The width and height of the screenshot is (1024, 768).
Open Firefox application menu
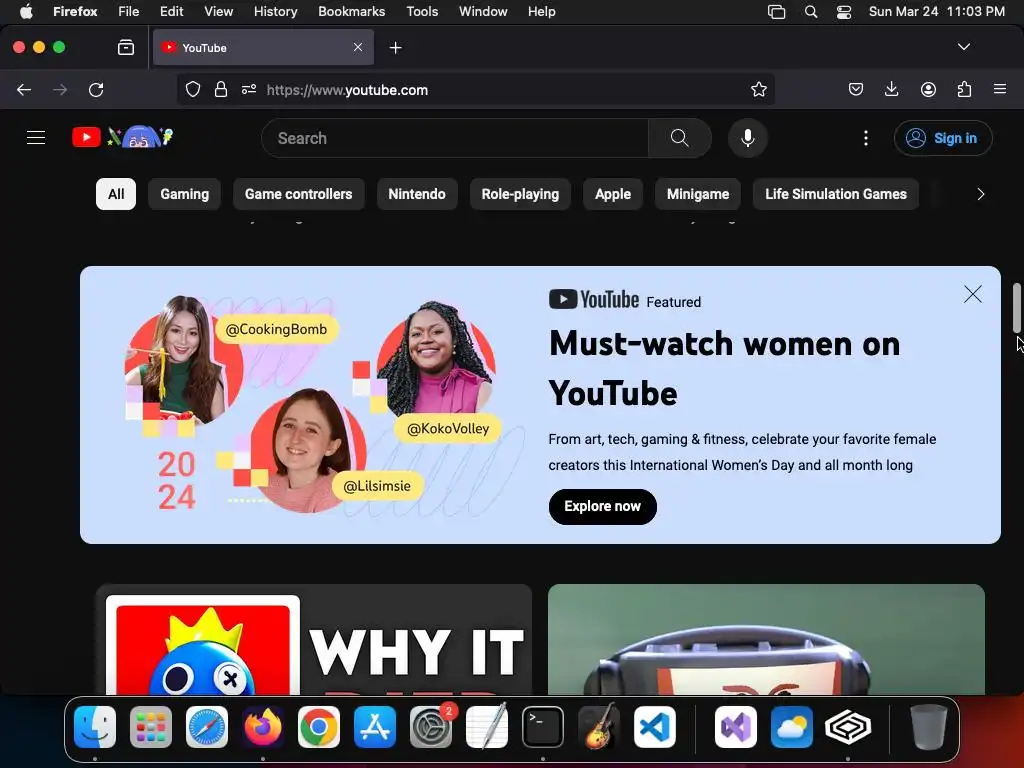[x=1000, y=89]
